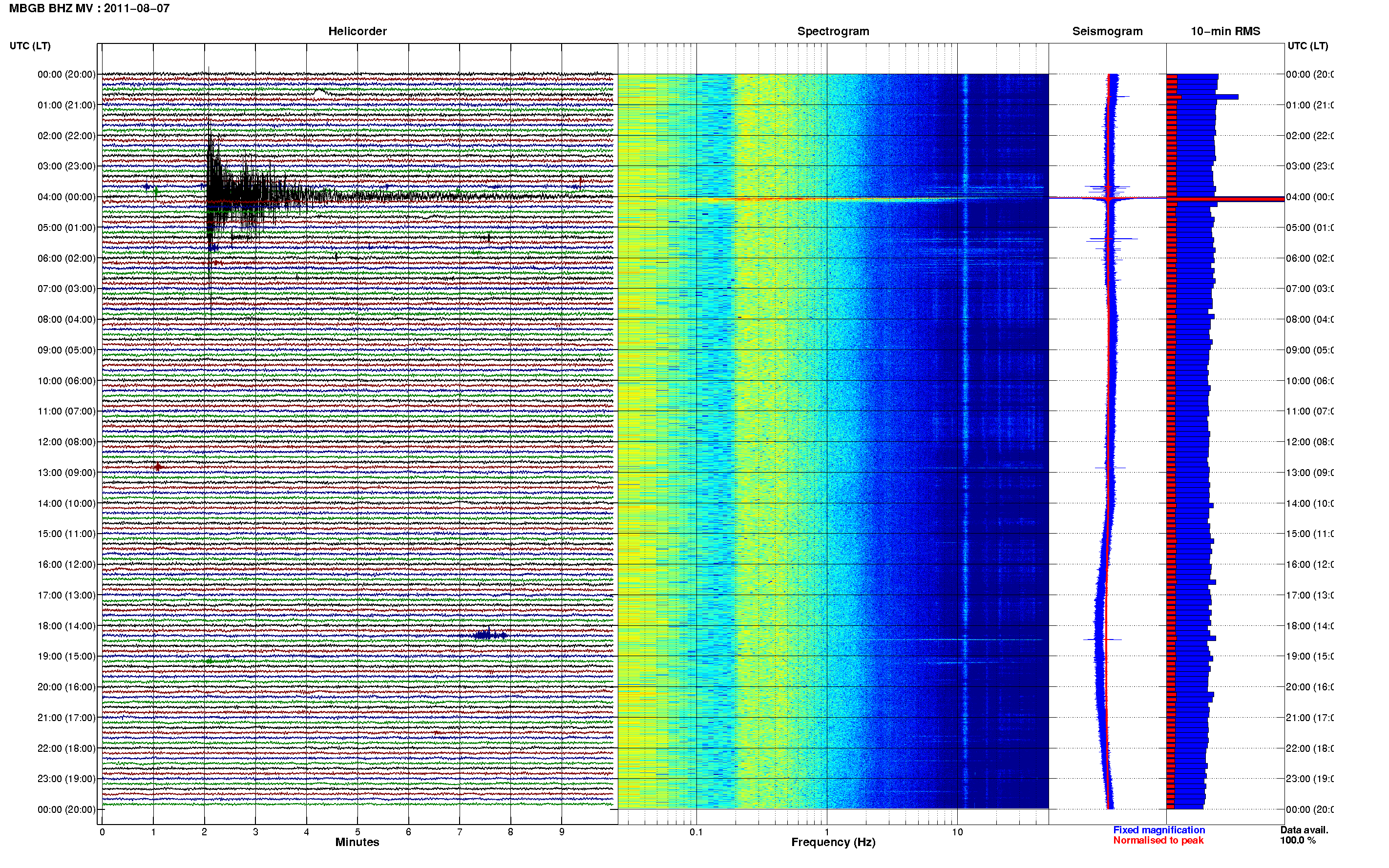
Task: Click the '14:00 (10:00)' left time label
Action: 66,503
